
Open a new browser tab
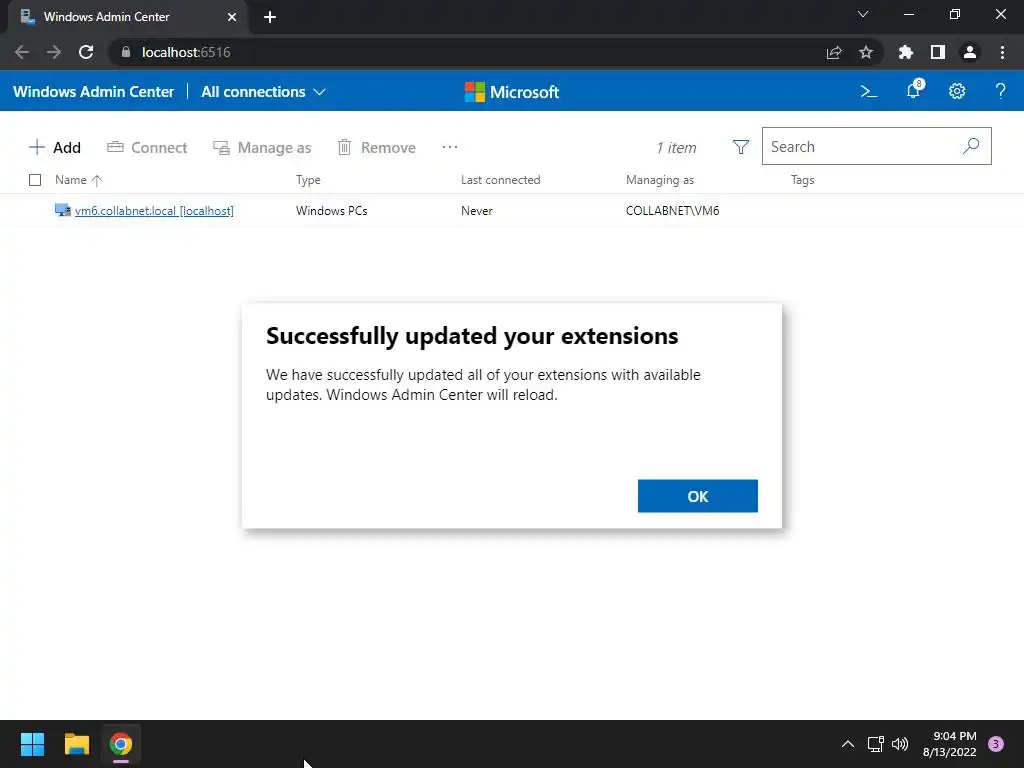click(270, 17)
